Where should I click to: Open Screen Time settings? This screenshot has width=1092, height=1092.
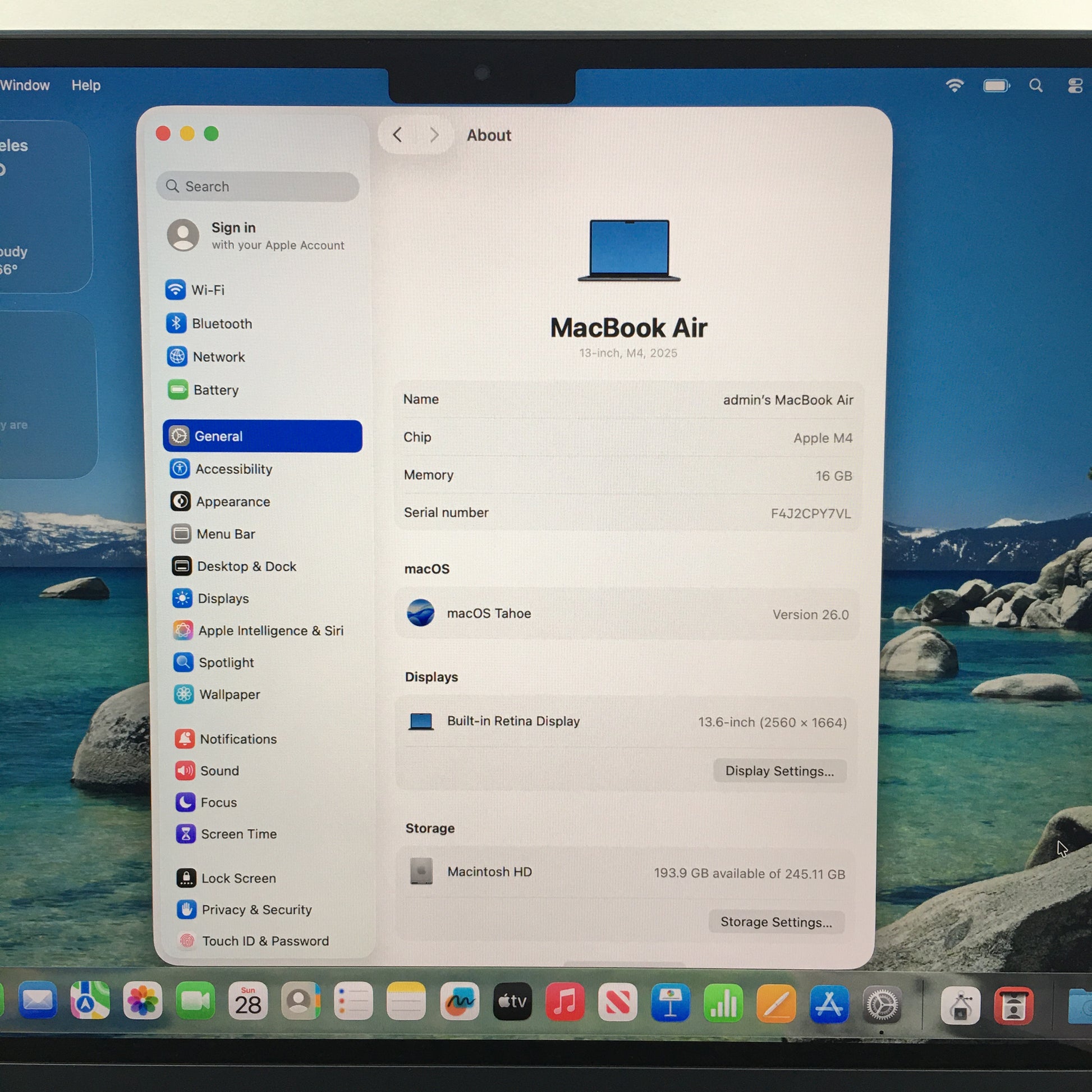238,834
